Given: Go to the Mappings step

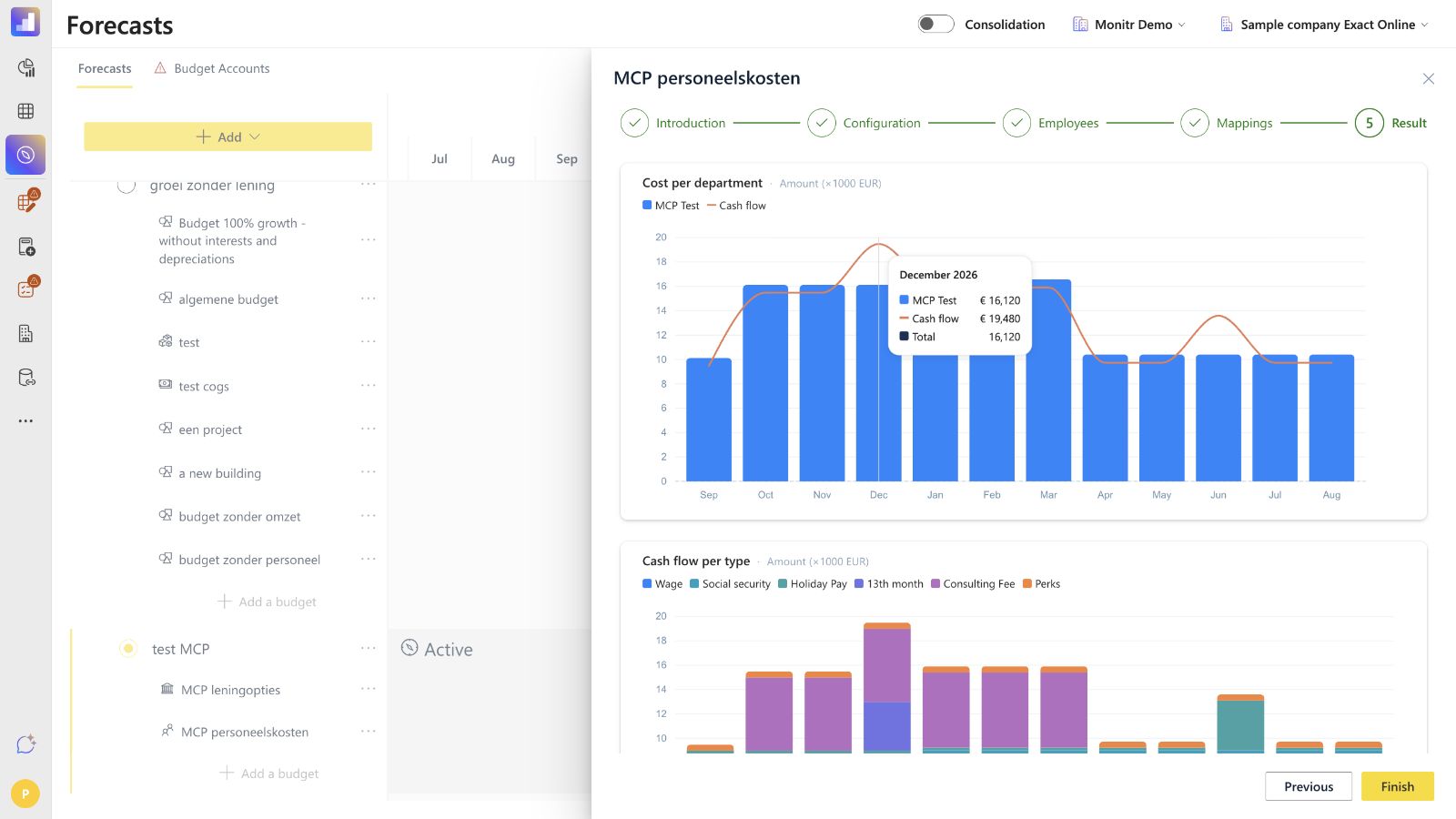Looking at the screenshot, I should [1227, 123].
